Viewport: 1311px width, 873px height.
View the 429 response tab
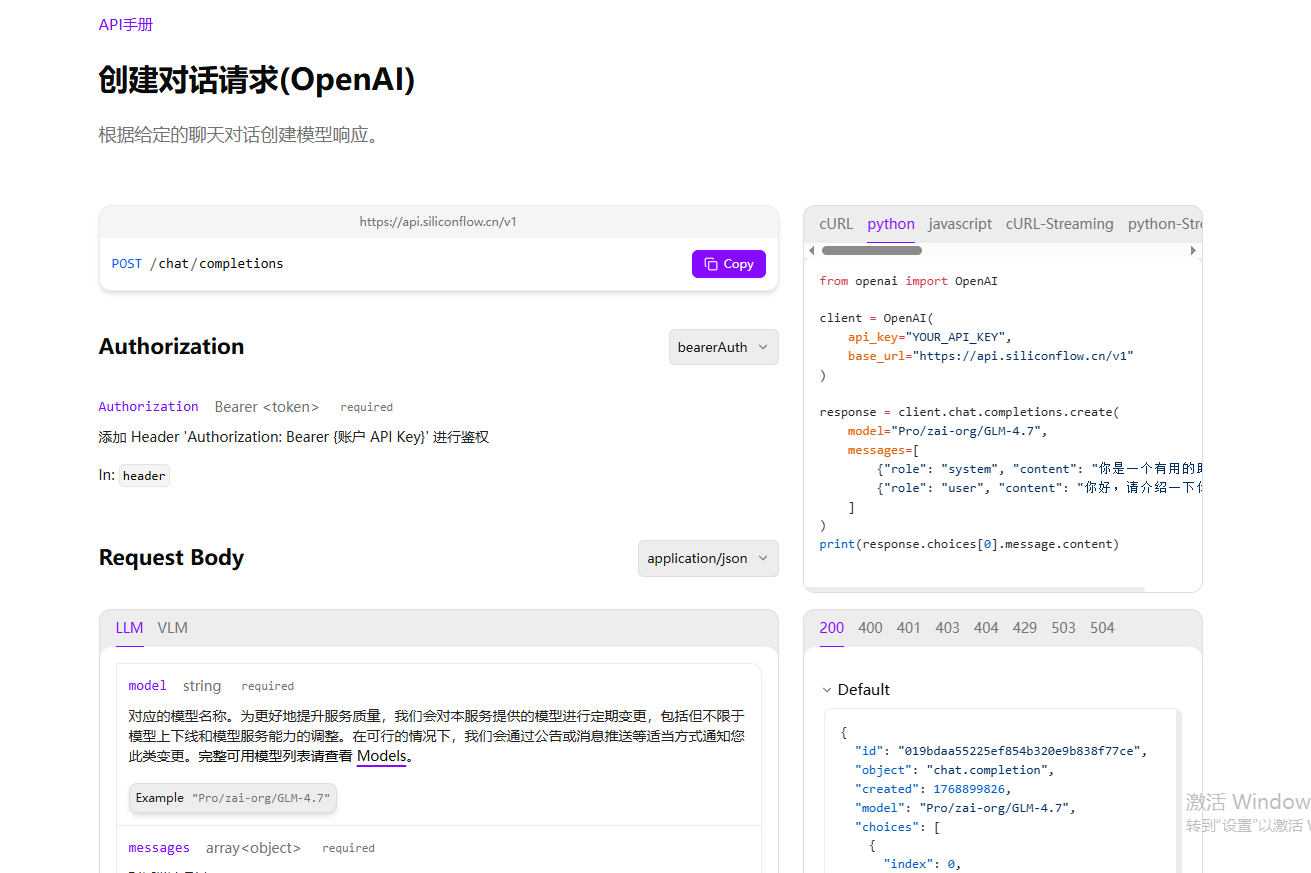[1024, 628]
